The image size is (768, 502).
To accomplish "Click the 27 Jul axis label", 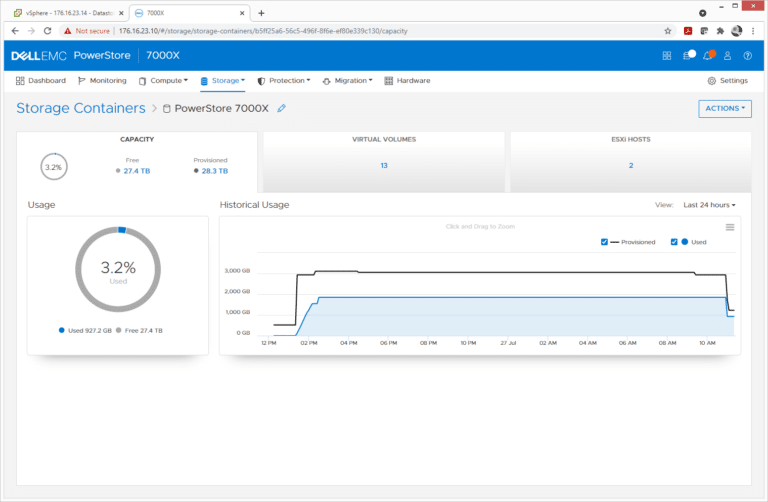I will click(x=508, y=343).
